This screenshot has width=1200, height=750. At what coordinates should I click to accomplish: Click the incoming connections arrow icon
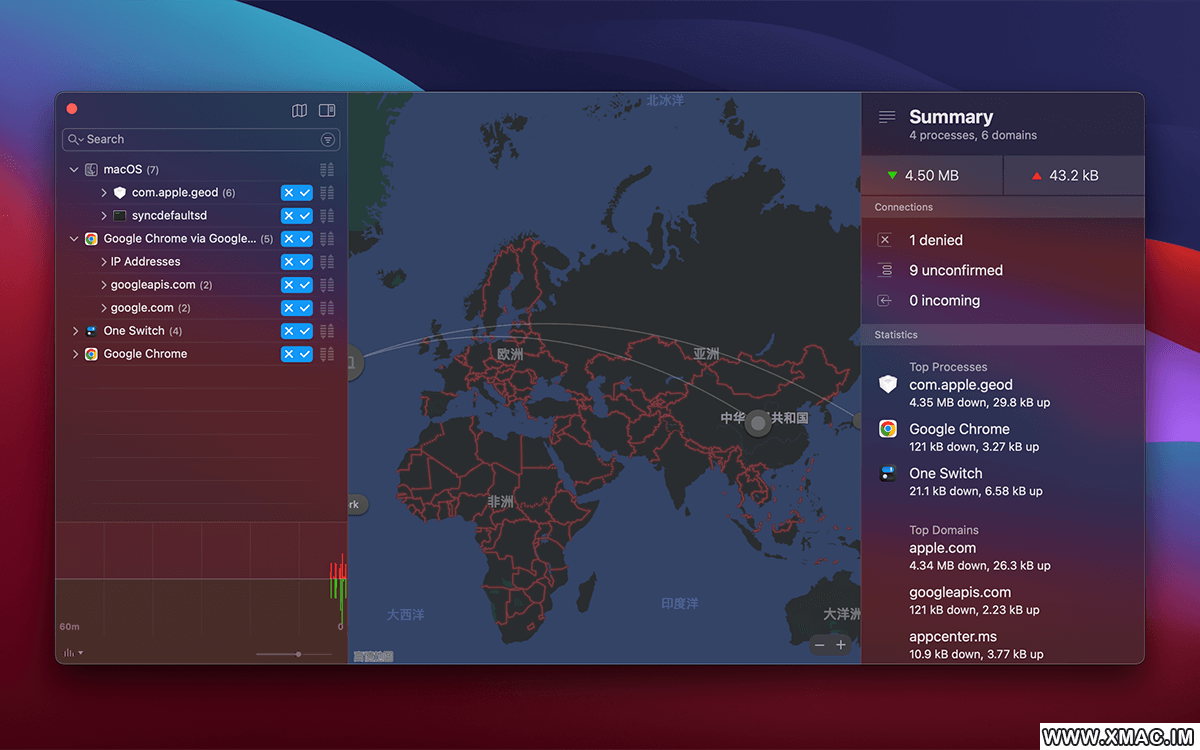884,300
